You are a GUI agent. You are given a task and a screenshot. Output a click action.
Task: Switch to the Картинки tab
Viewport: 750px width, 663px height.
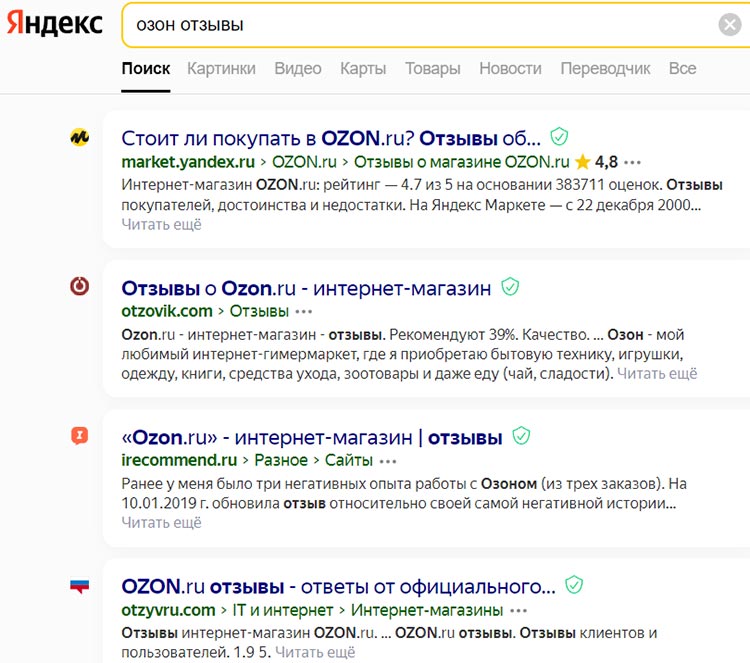coord(221,68)
